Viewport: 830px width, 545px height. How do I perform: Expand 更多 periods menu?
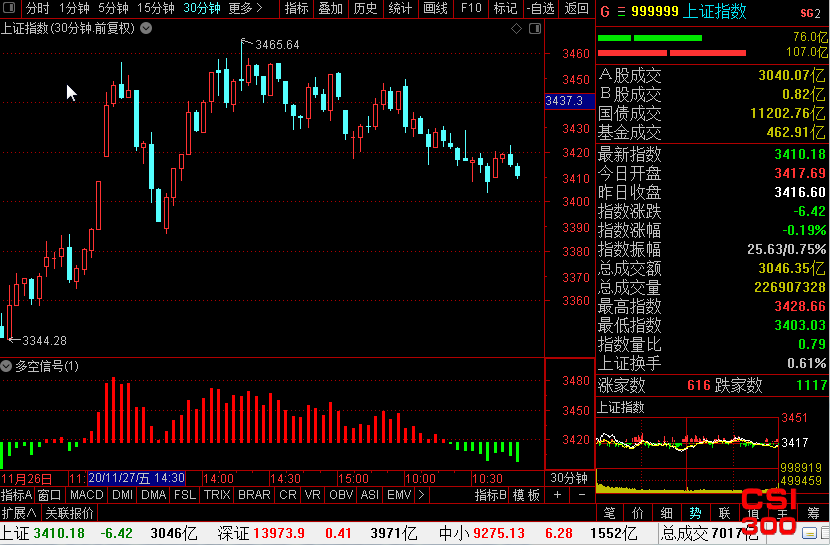coord(245,8)
